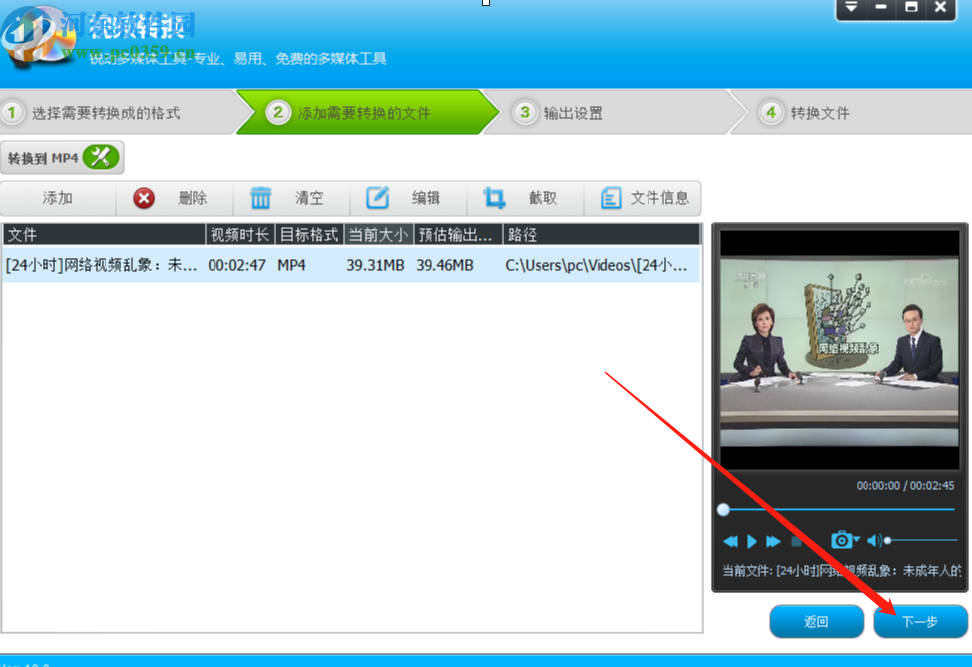This screenshot has height=667, width=972.
Task: Sort by the 预估输出 column header
Action: tap(457, 234)
